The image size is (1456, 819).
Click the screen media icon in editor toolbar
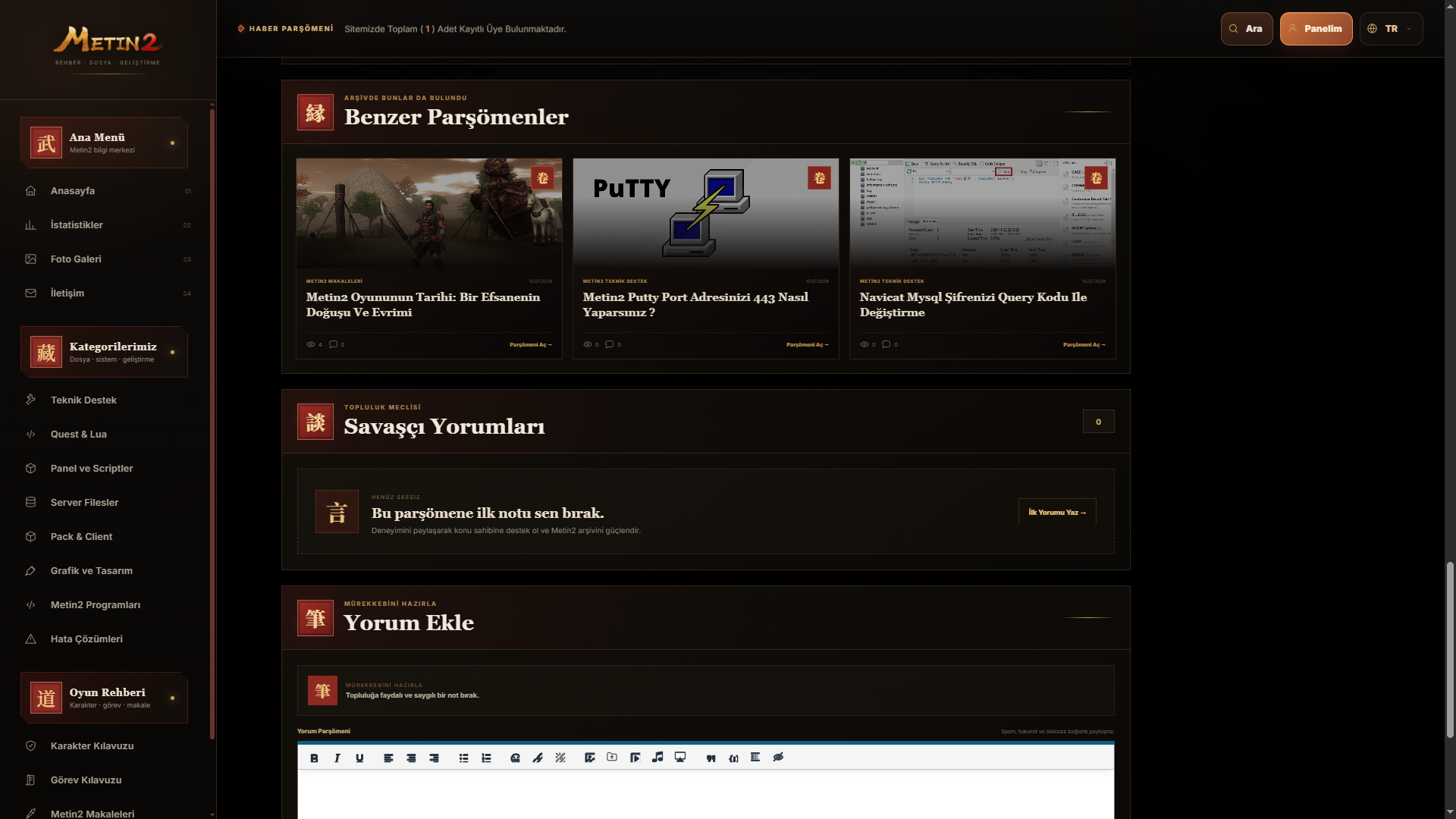[x=680, y=757]
